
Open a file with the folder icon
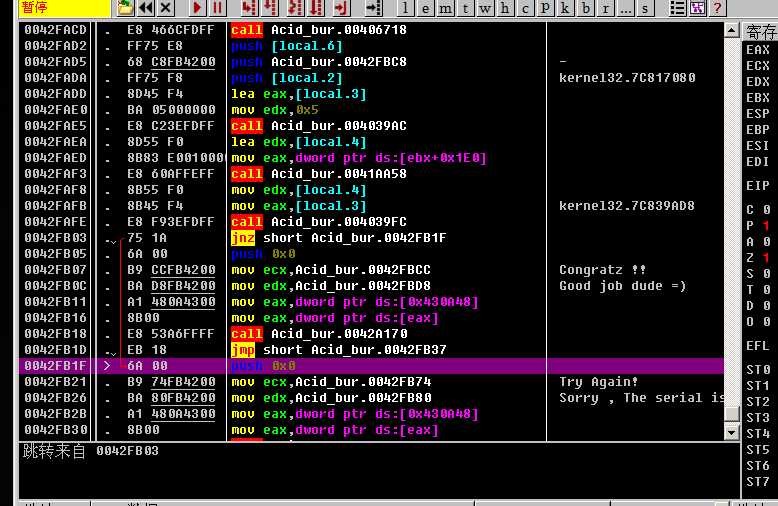pyautogui.click(x=125, y=7)
